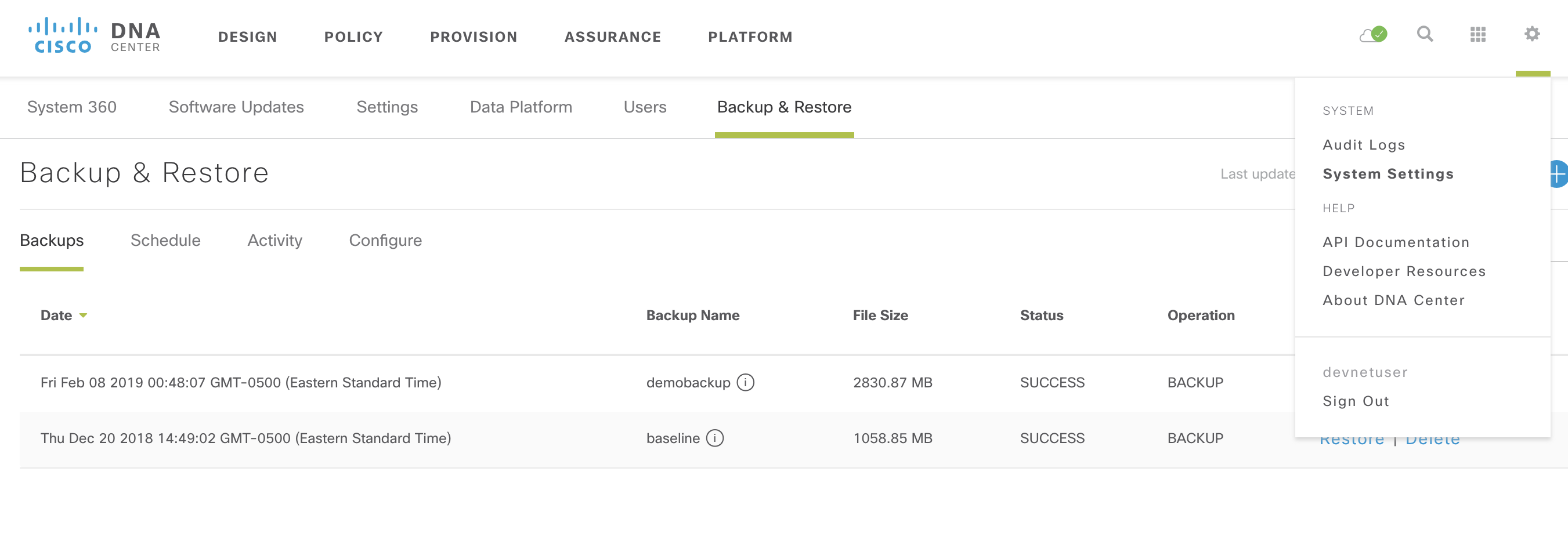Click the Restore link for baseline backup
Viewport: 1568px width, 537px height.
click(x=1352, y=438)
